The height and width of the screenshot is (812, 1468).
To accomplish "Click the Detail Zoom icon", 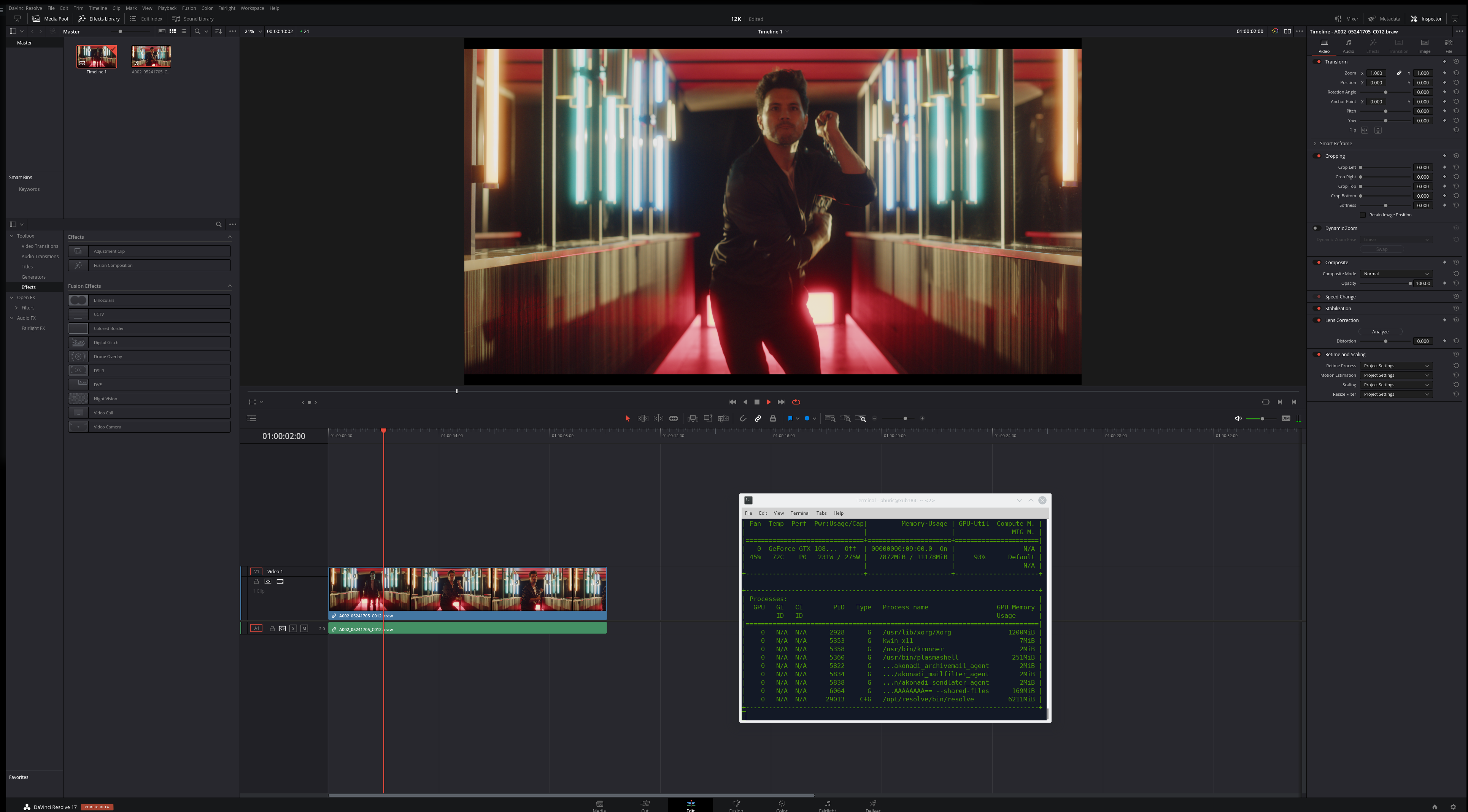I will [x=846, y=418].
